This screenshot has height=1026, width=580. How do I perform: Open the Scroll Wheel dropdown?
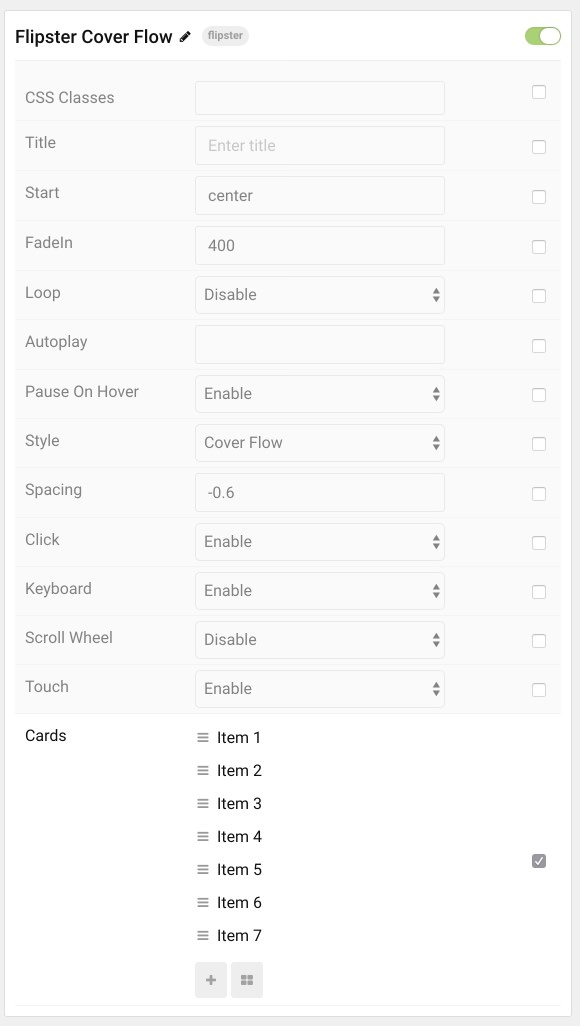point(319,640)
